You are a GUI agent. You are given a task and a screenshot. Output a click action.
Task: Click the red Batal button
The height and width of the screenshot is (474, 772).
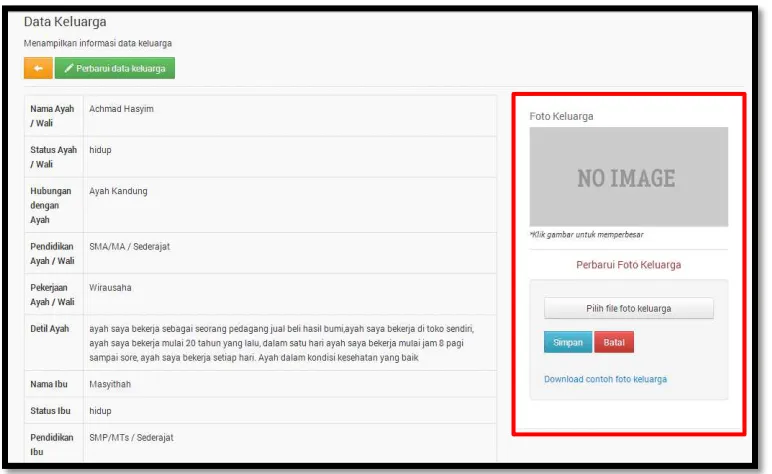click(613, 342)
